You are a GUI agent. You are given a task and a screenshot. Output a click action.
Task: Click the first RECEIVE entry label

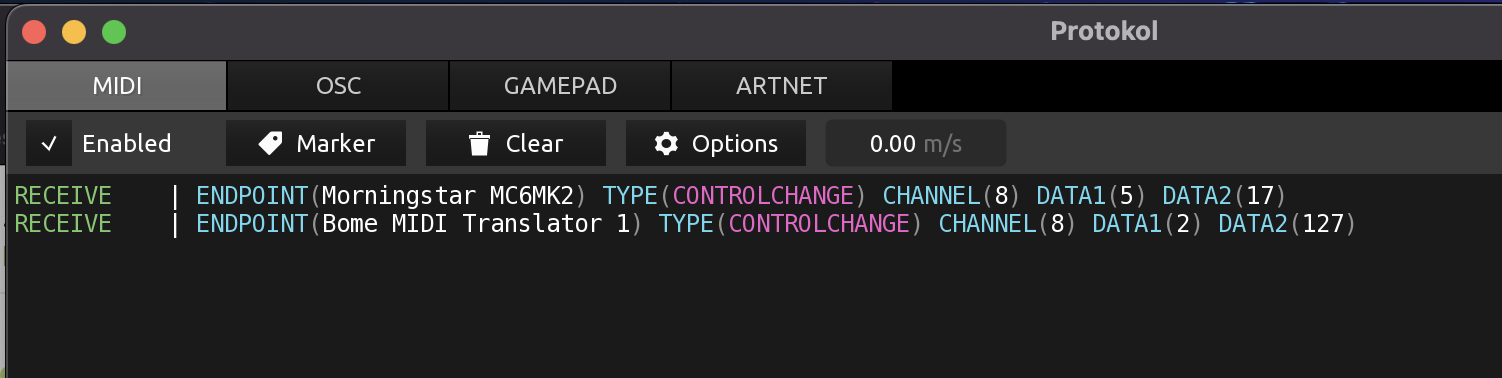(x=63, y=195)
